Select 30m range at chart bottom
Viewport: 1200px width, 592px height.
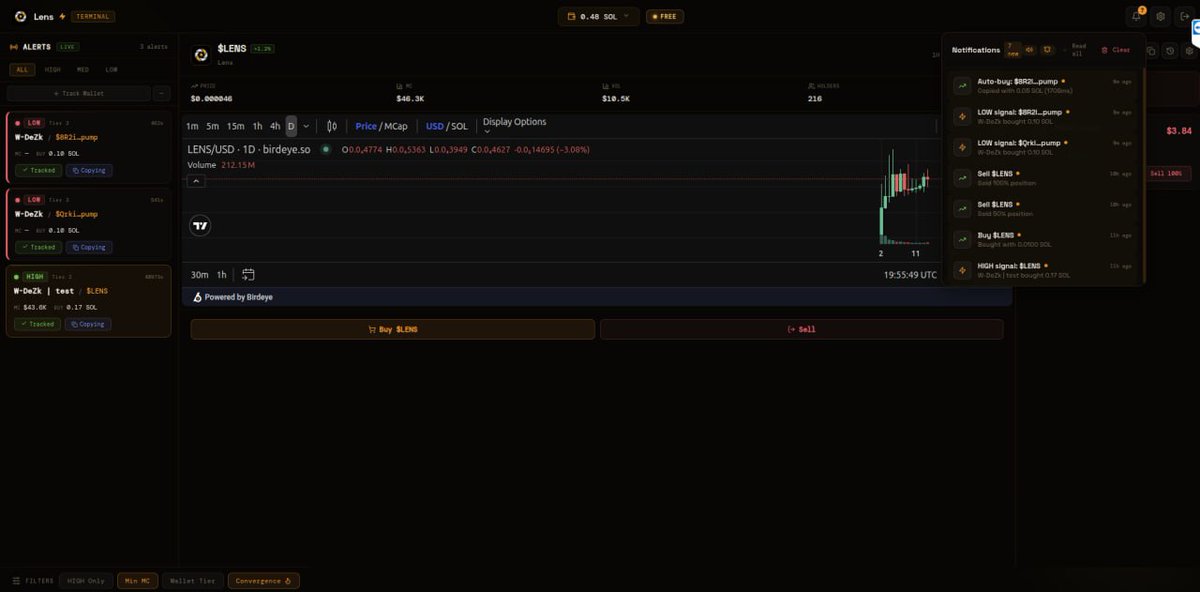tap(200, 274)
